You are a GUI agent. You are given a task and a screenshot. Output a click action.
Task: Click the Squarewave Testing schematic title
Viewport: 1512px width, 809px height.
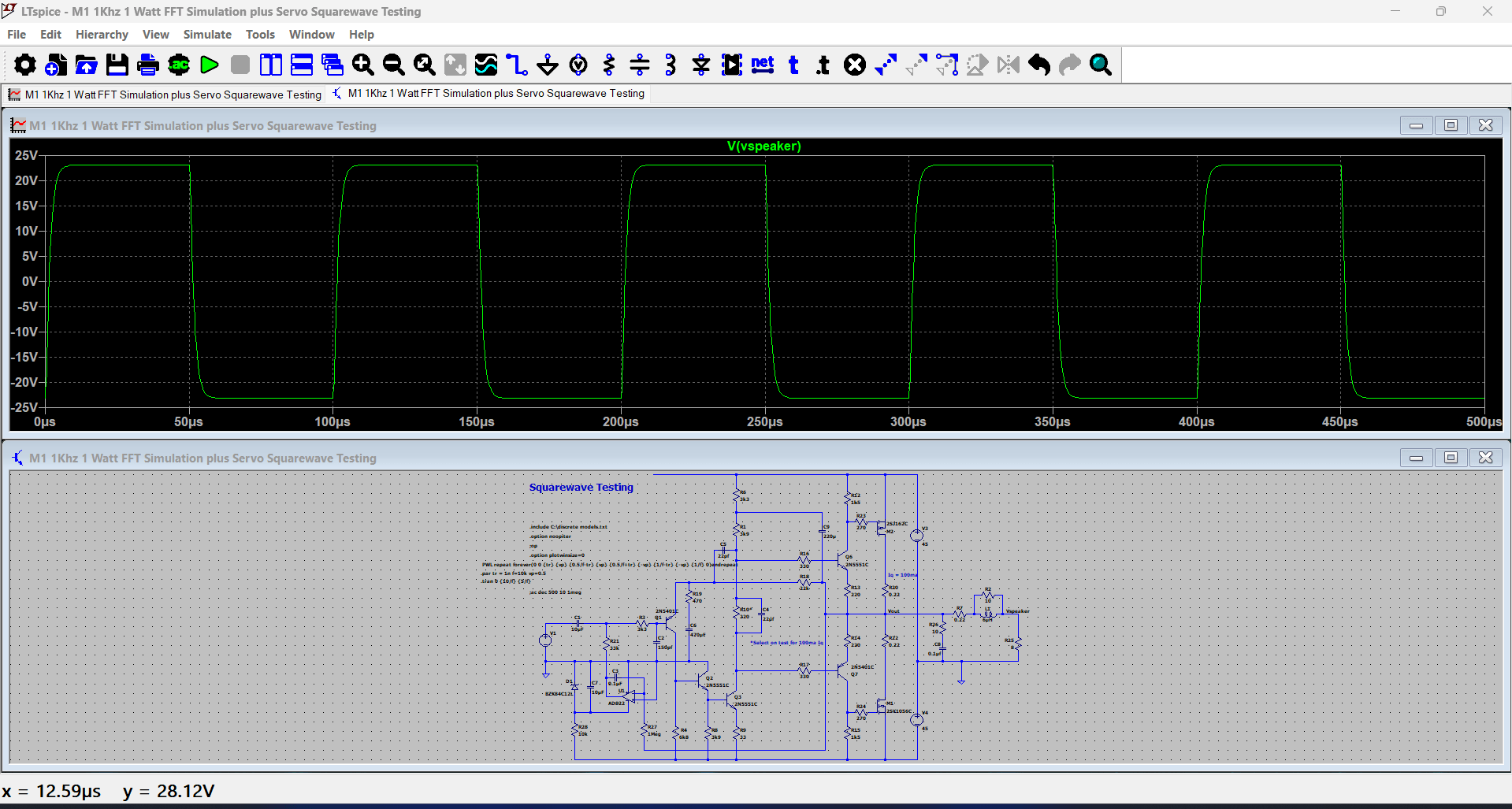click(581, 488)
